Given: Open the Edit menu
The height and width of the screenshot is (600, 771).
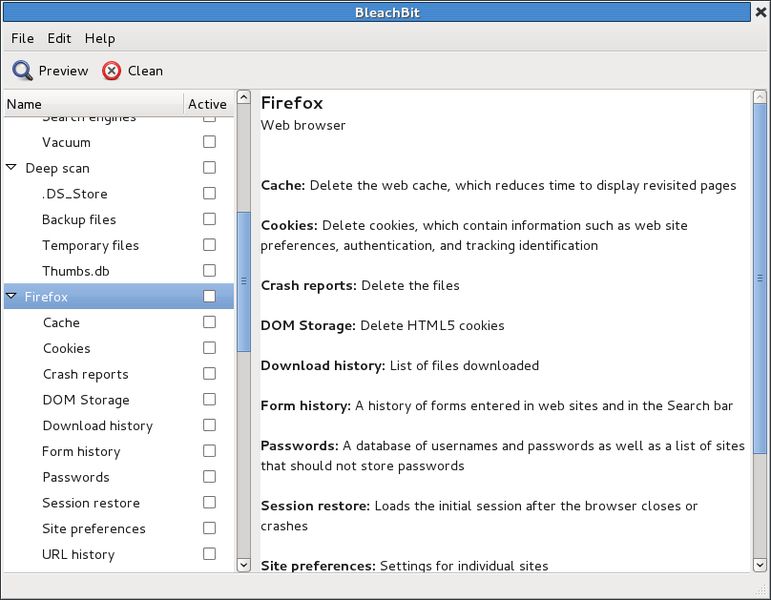Looking at the screenshot, I should (x=59, y=38).
